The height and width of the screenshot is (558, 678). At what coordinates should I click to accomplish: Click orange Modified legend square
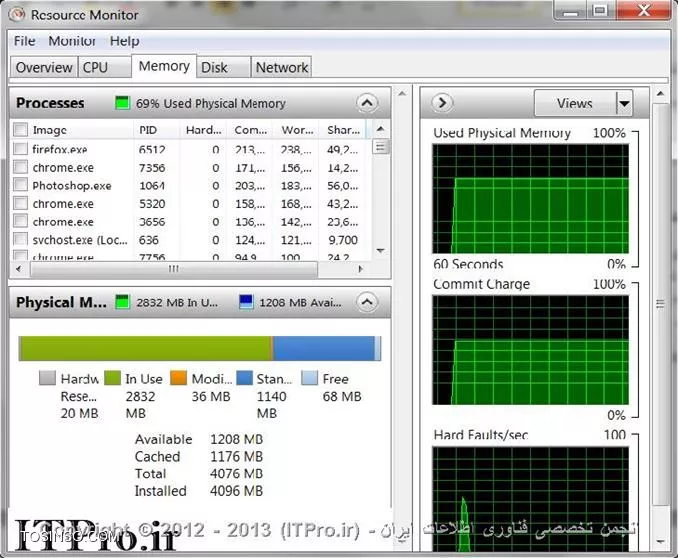178,378
